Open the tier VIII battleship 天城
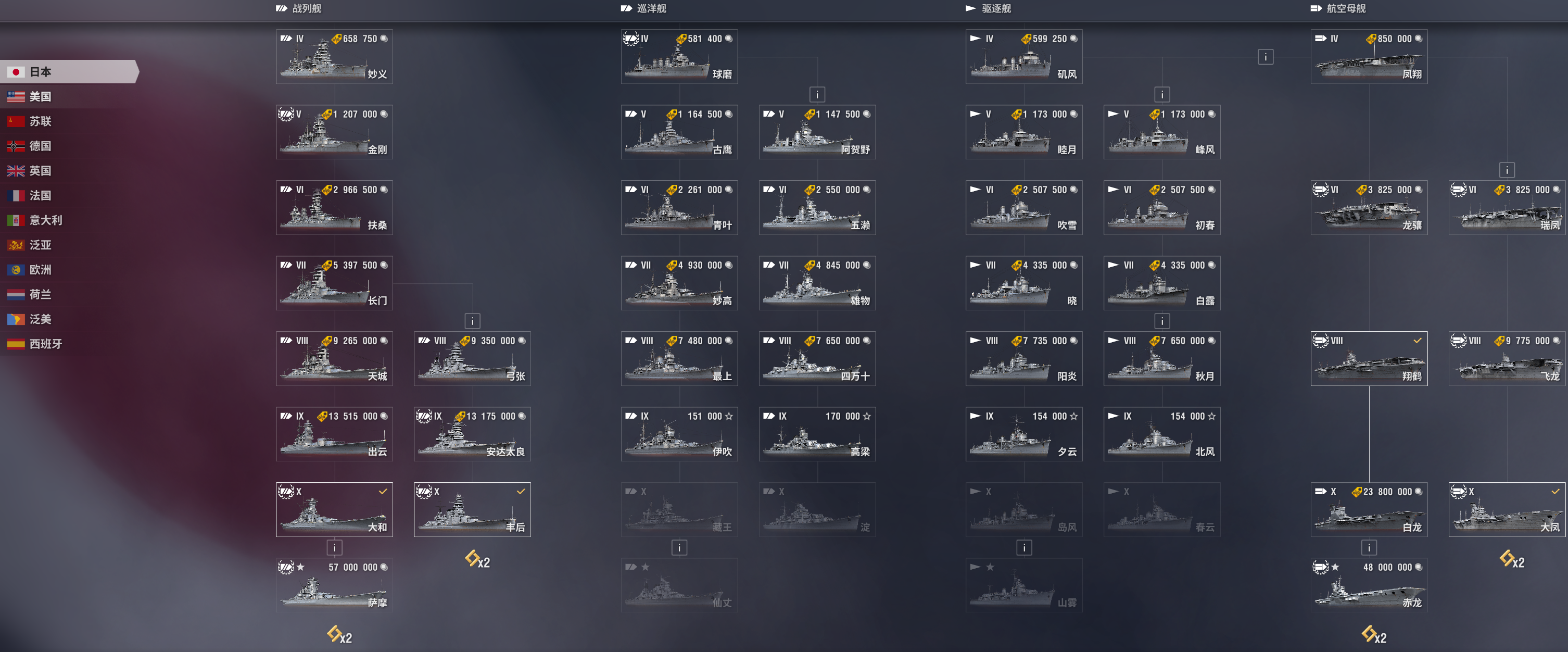This screenshot has height=652, width=1568. 334,359
